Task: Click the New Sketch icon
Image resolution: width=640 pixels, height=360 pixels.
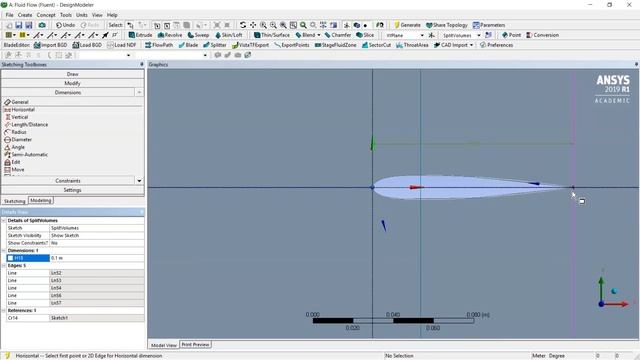Action: (488, 35)
